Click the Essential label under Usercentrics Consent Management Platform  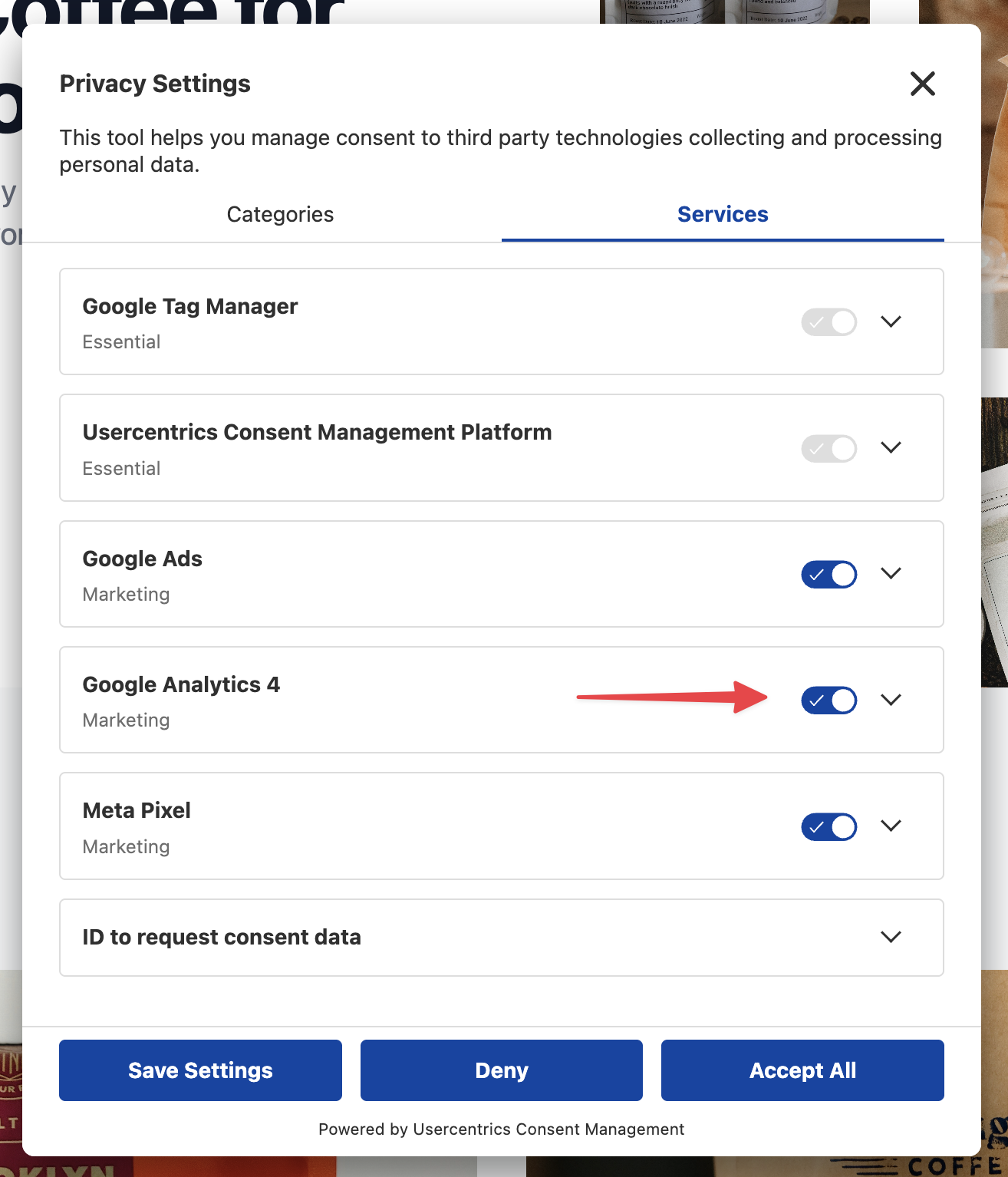(121, 469)
